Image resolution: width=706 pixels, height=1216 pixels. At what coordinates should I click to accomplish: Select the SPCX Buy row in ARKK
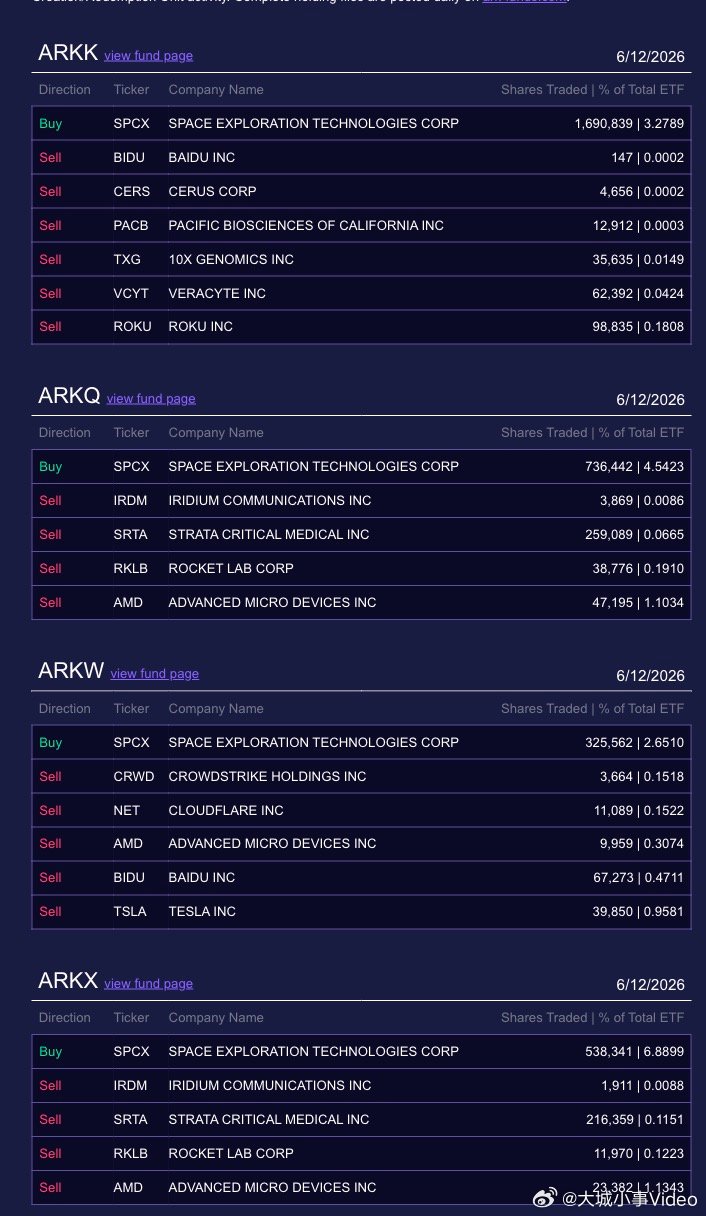(361, 124)
